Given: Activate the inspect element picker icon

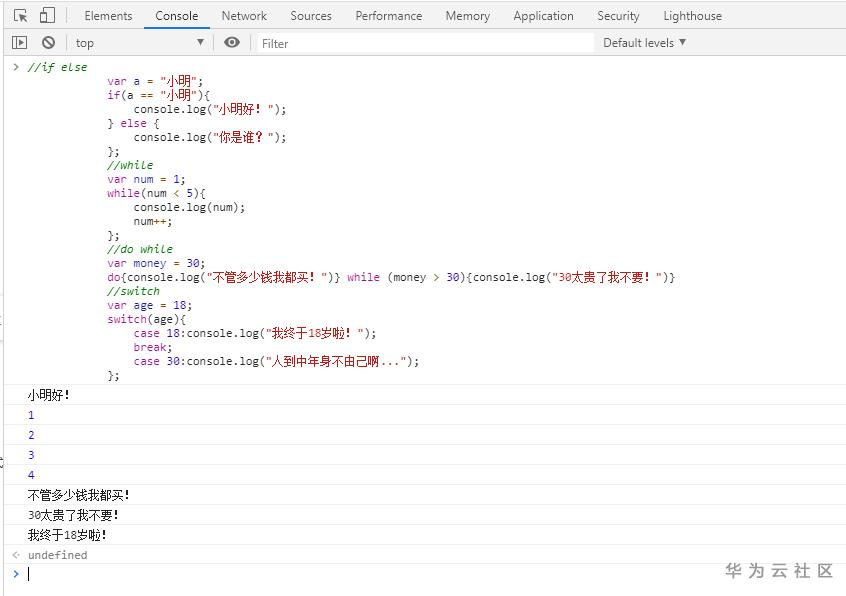Looking at the screenshot, I should pos(21,16).
